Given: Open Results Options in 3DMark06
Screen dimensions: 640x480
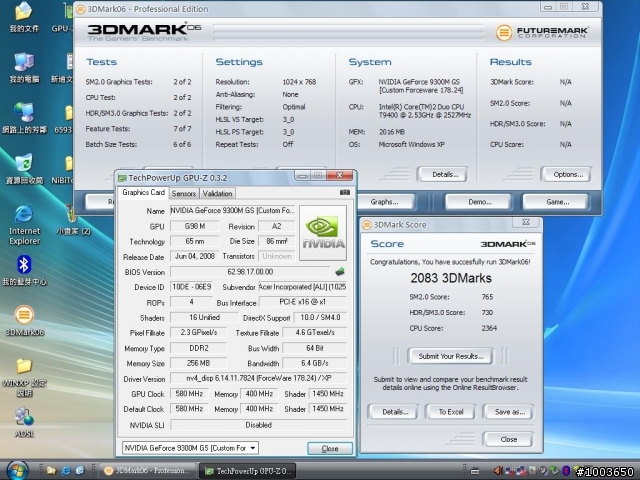Looking at the screenshot, I should tap(567, 174).
